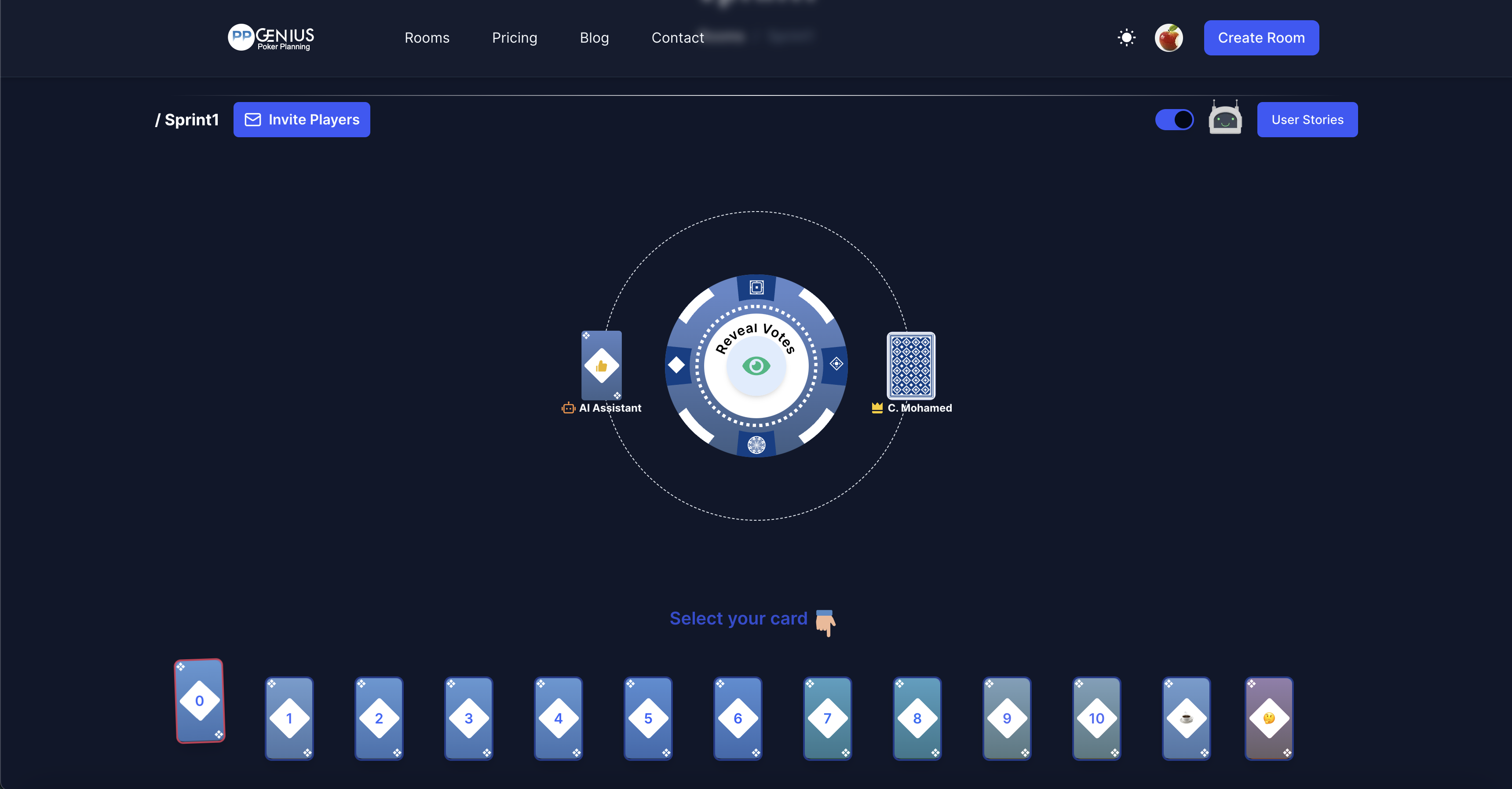Deselect the highlighted 0 card
Viewport: 1512px width, 789px height.
pos(200,700)
